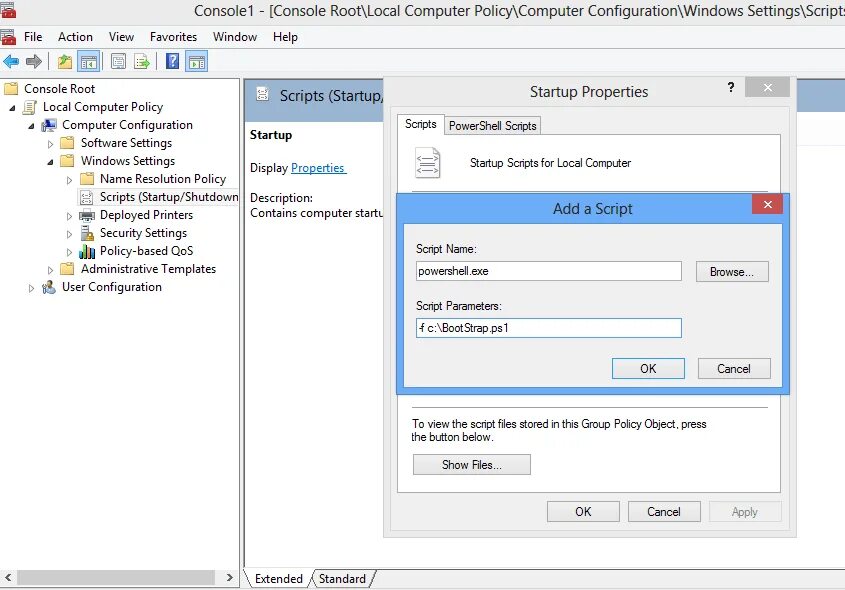The height and width of the screenshot is (590, 845).
Task: Select the Scripts tab in Startup Properties
Action: coord(420,124)
